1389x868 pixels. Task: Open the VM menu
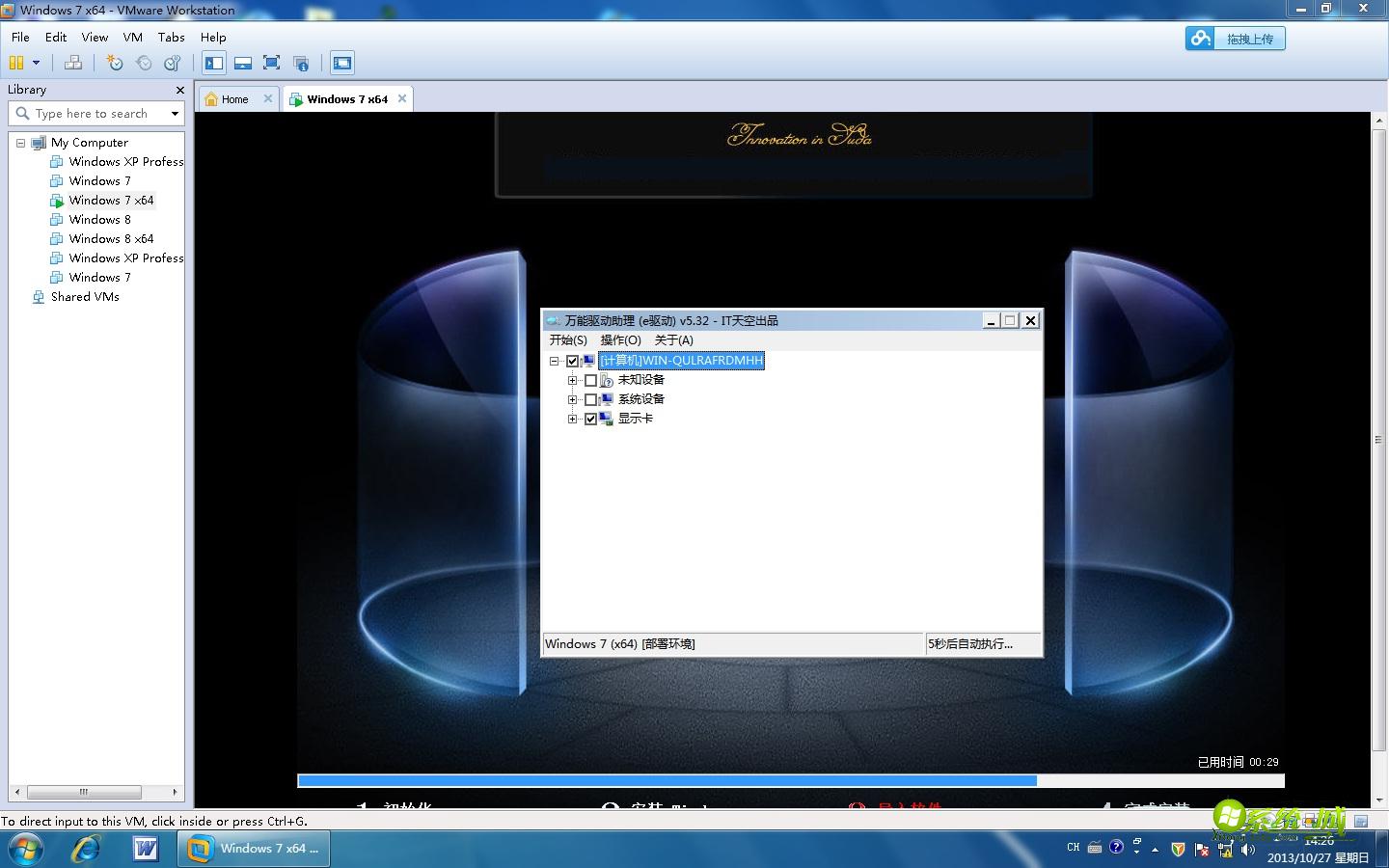click(x=132, y=38)
